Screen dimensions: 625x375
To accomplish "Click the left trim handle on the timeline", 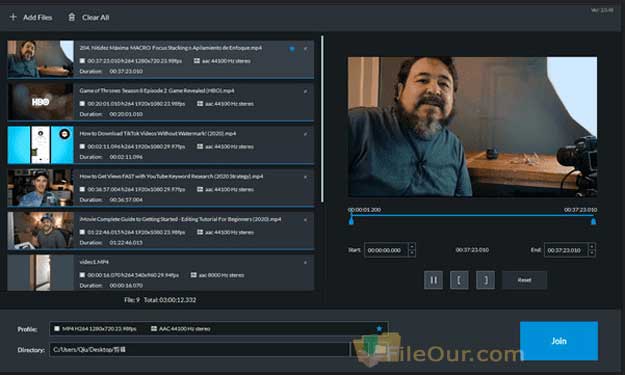I will (x=351, y=221).
